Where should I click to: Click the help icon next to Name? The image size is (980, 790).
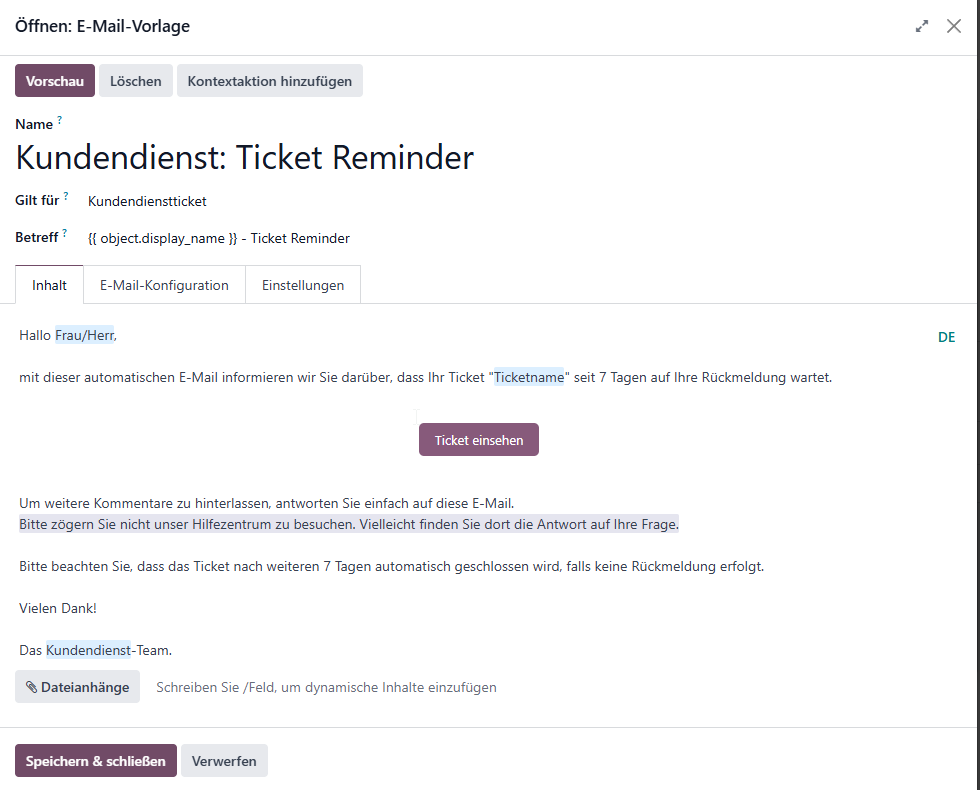(59, 119)
